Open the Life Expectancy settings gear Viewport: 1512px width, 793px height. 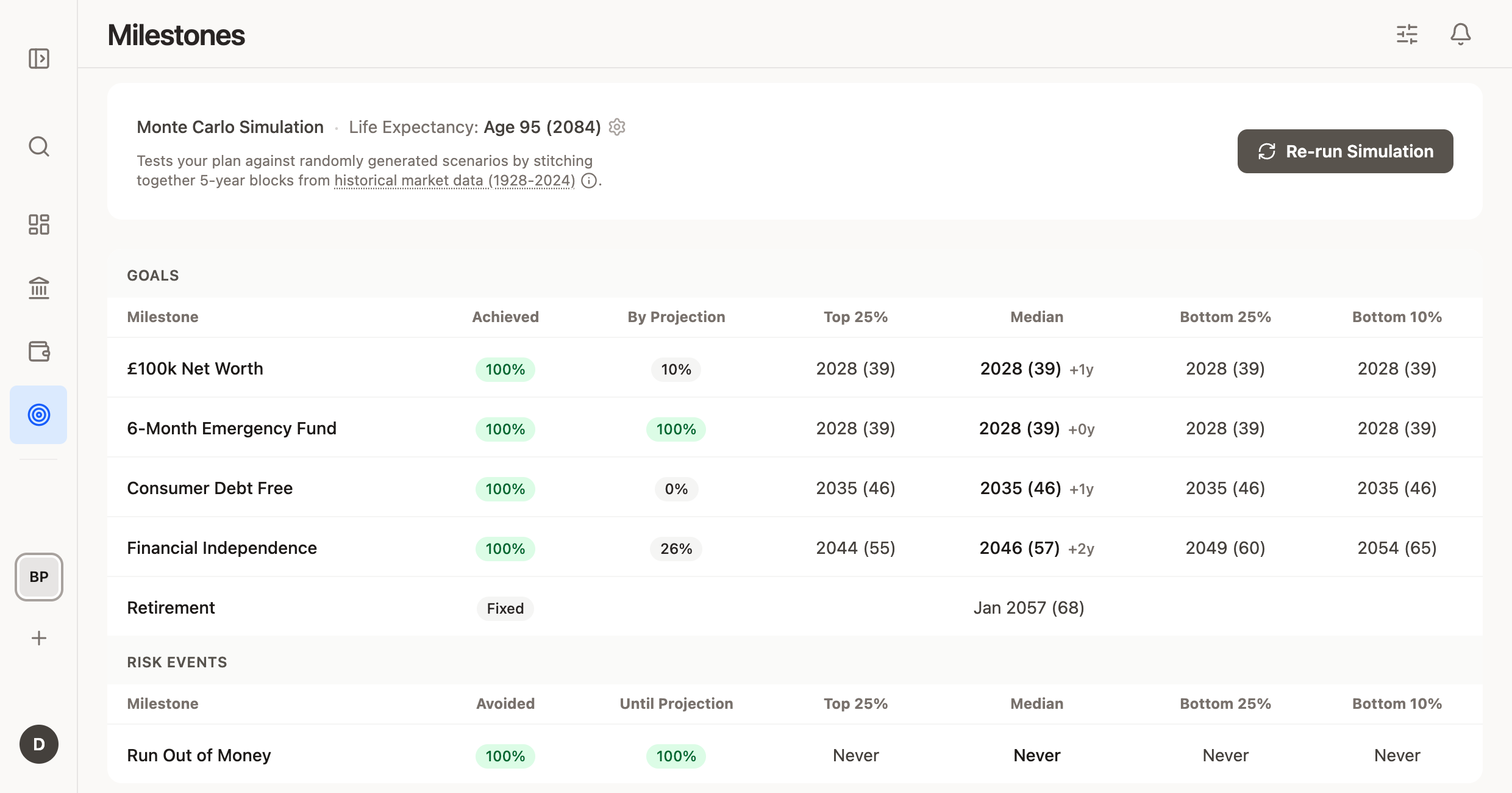coord(617,127)
